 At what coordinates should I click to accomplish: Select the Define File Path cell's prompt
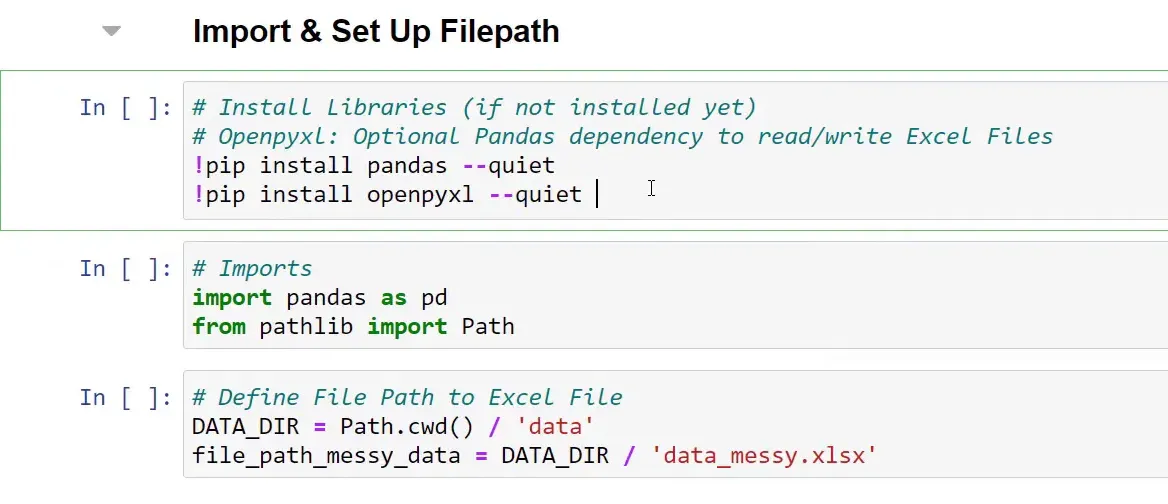click(x=125, y=398)
